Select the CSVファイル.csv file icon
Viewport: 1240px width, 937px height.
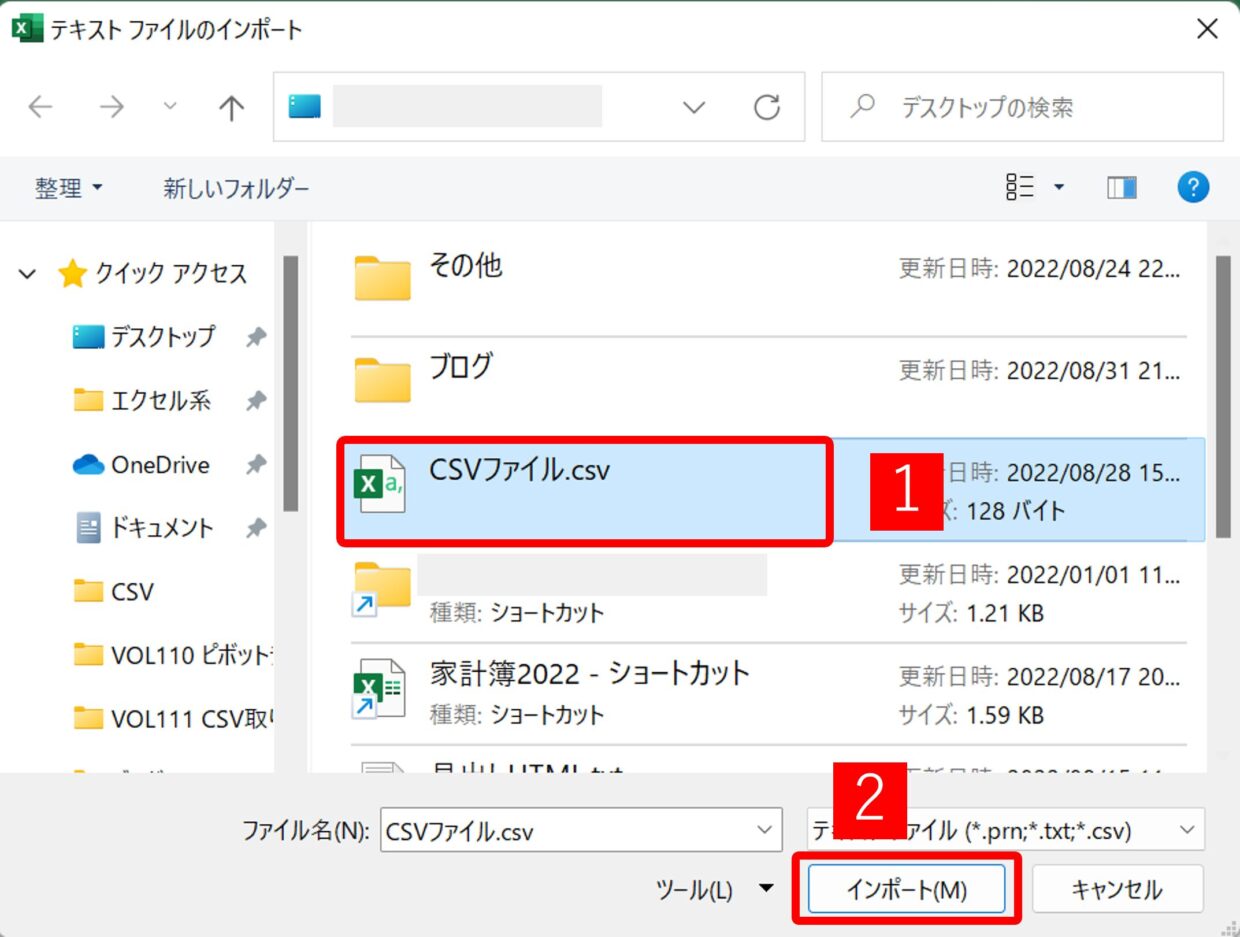[381, 483]
